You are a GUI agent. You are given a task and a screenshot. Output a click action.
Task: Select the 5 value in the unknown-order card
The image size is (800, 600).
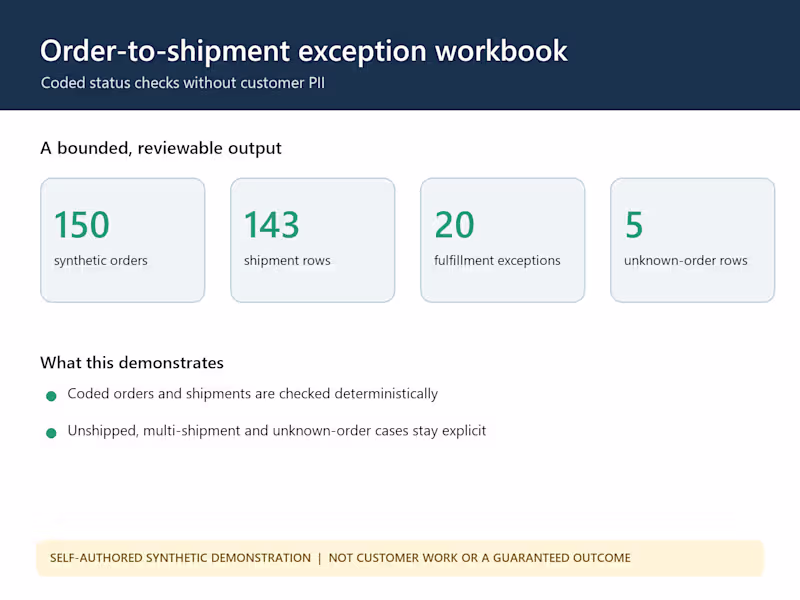coord(634,224)
